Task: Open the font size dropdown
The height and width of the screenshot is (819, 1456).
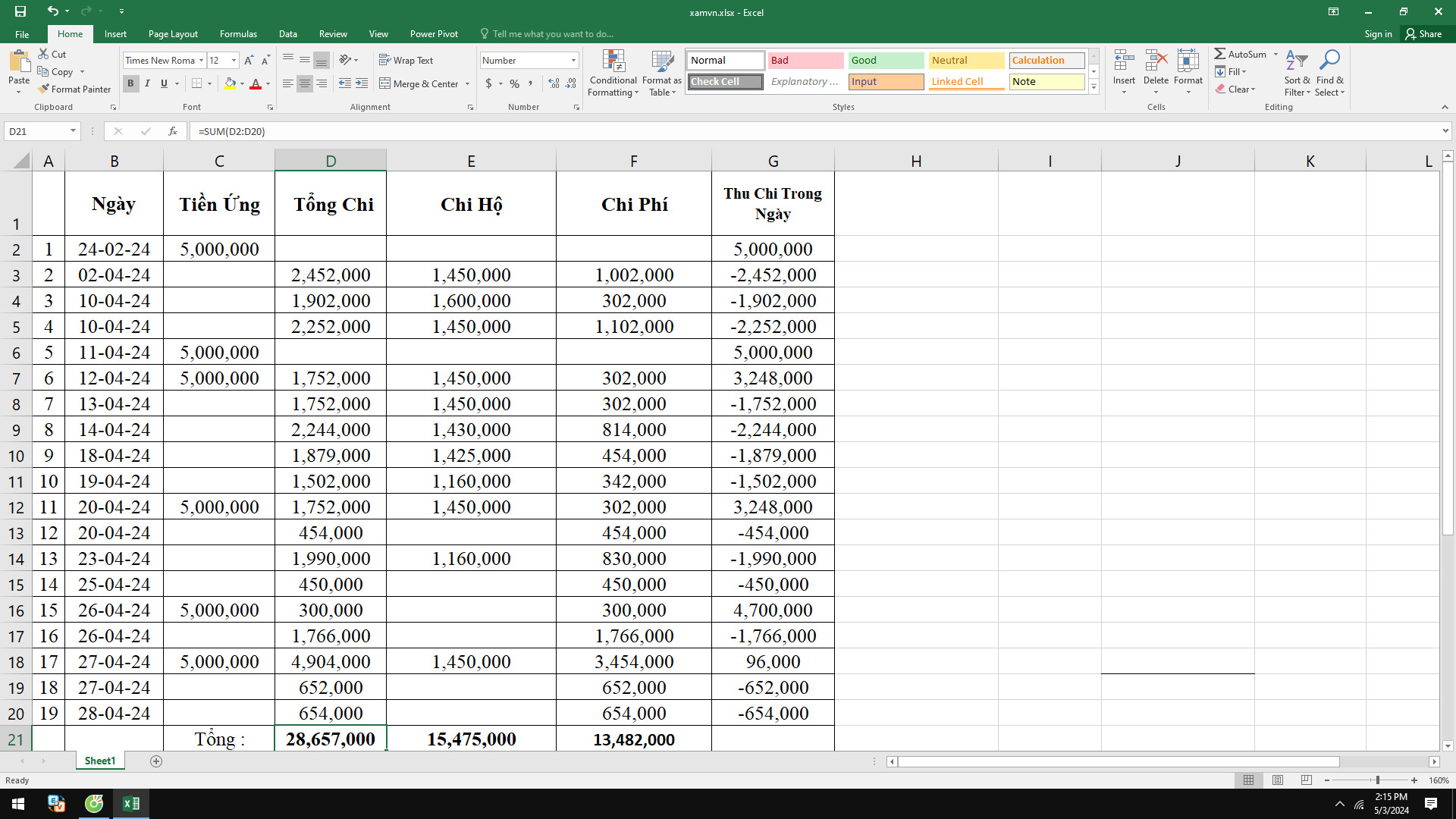Action: click(234, 60)
